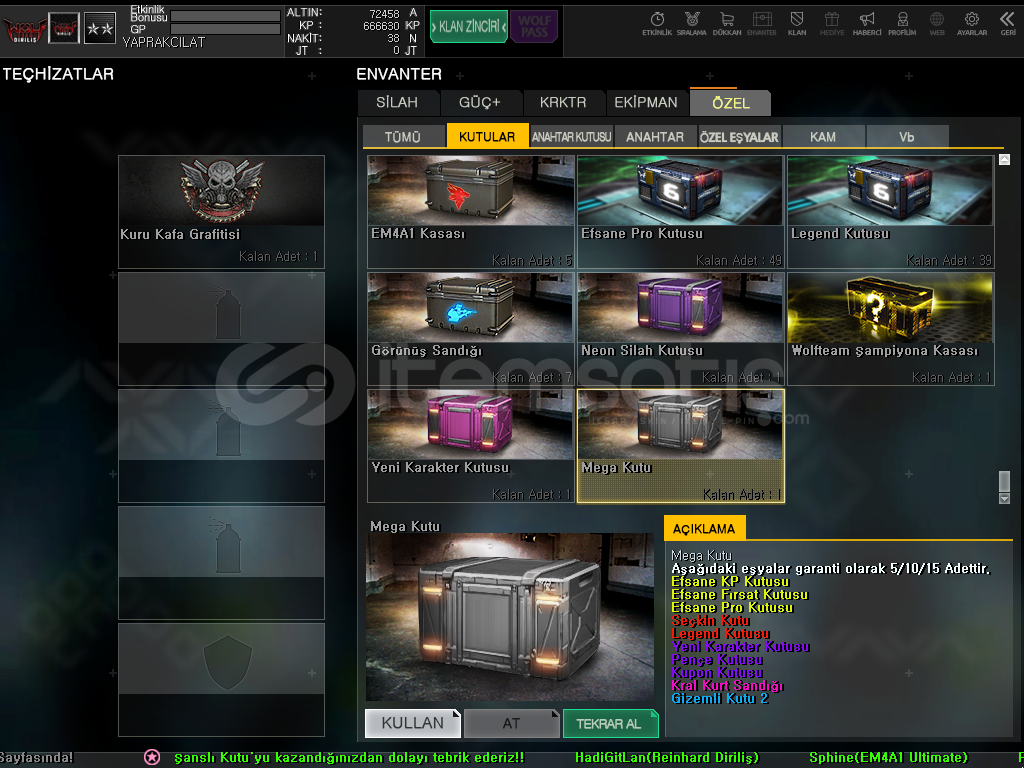Select the Kuru Kafa Grafitisi equipment slot
The height and width of the screenshot is (768, 1024).
221,212
